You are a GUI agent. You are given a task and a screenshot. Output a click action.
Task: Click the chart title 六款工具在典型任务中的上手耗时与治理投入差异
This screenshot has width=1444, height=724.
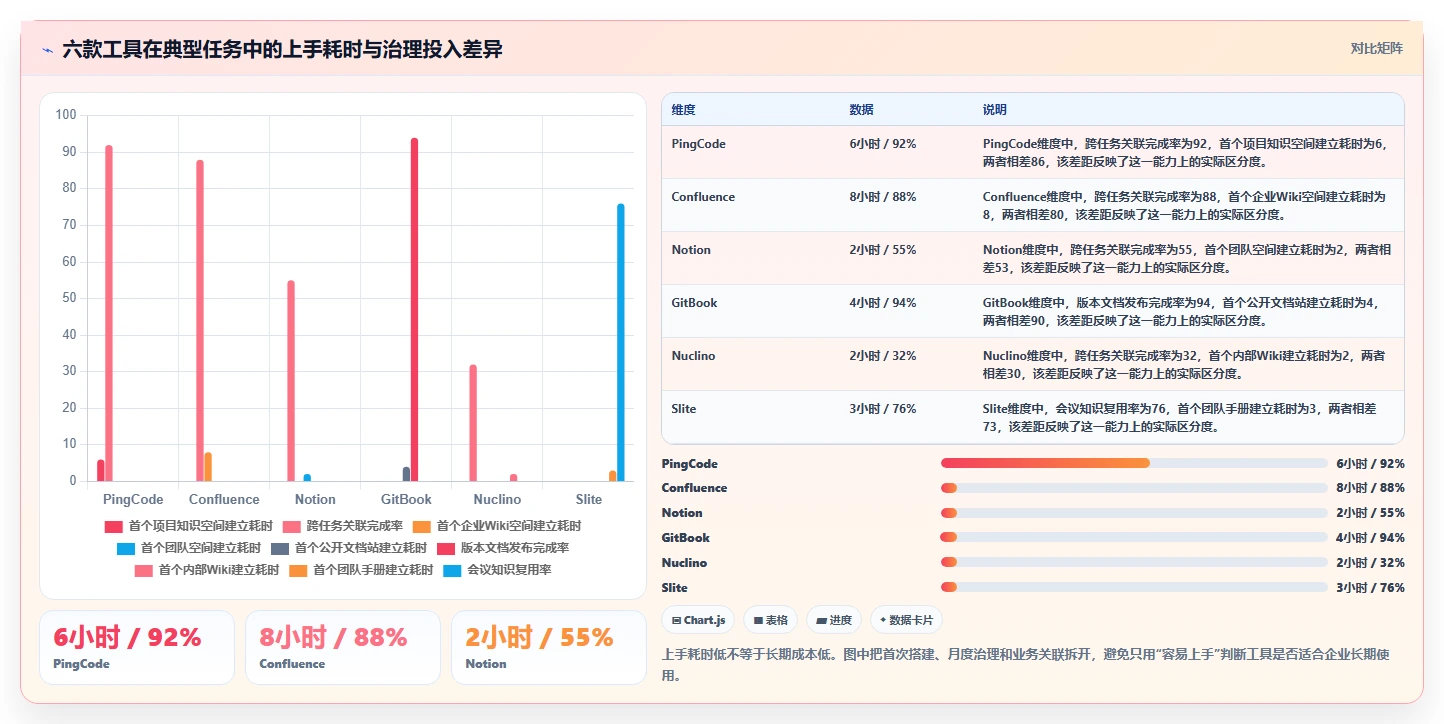coord(282,49)
